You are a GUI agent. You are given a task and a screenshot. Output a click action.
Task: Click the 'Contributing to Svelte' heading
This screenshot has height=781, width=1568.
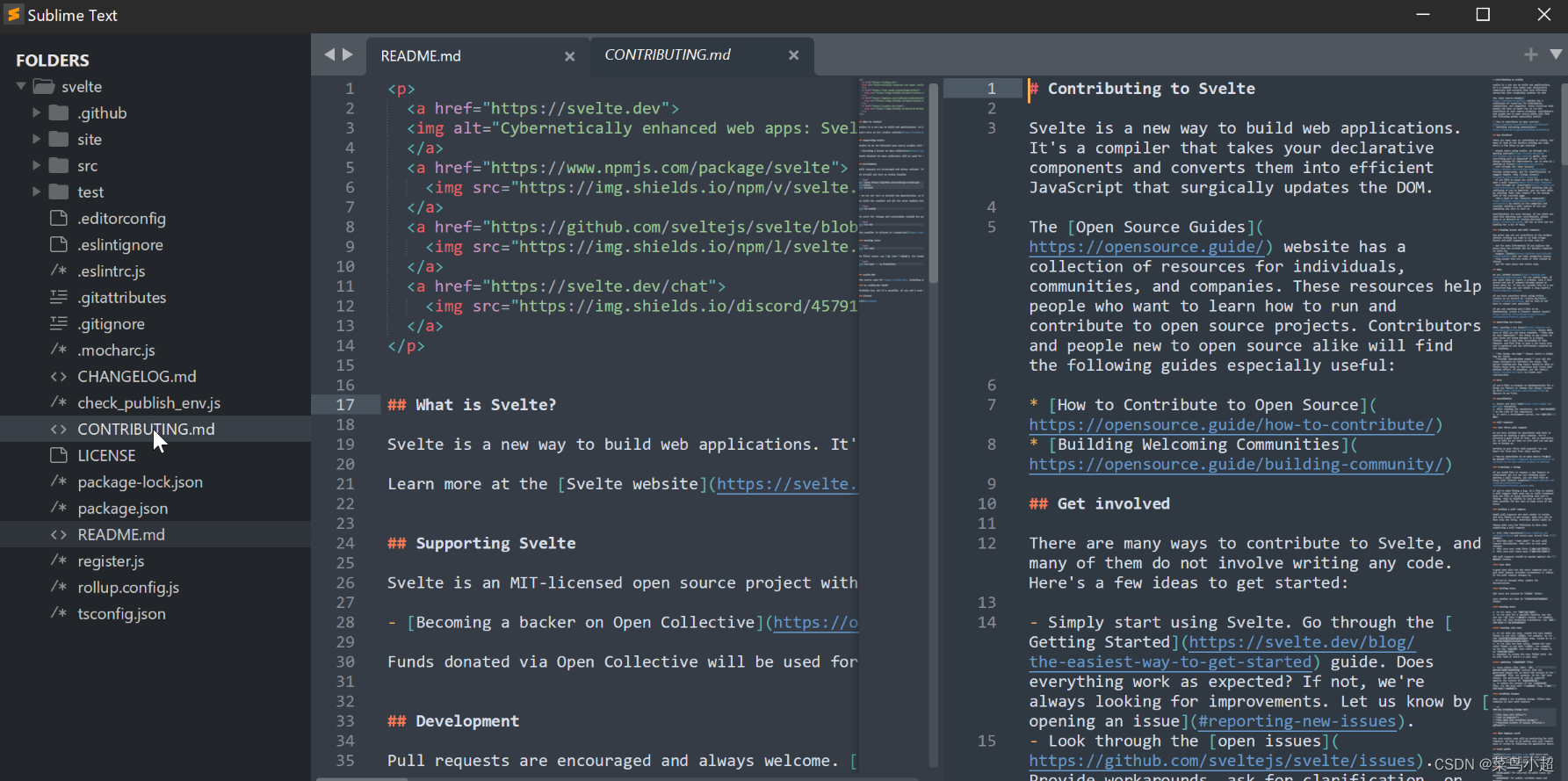click(1142, 89)
